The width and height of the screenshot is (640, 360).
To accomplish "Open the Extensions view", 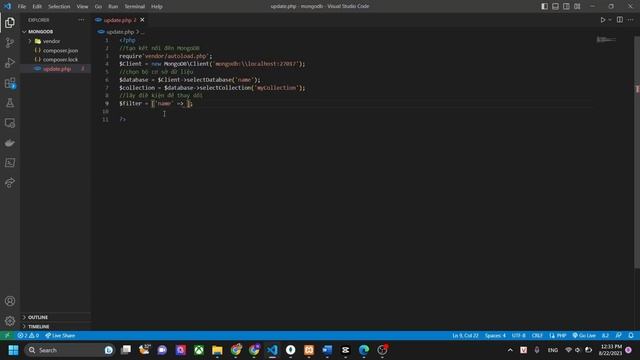I will 10,83.
